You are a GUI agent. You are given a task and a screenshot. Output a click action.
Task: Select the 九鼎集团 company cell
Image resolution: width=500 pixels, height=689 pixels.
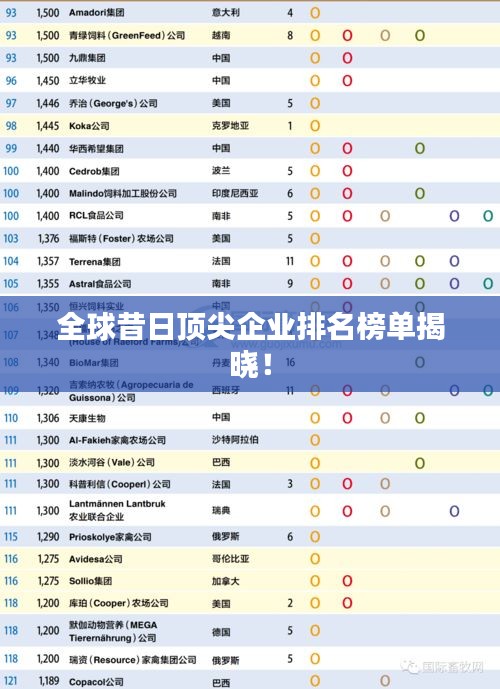tap(87, 58)
